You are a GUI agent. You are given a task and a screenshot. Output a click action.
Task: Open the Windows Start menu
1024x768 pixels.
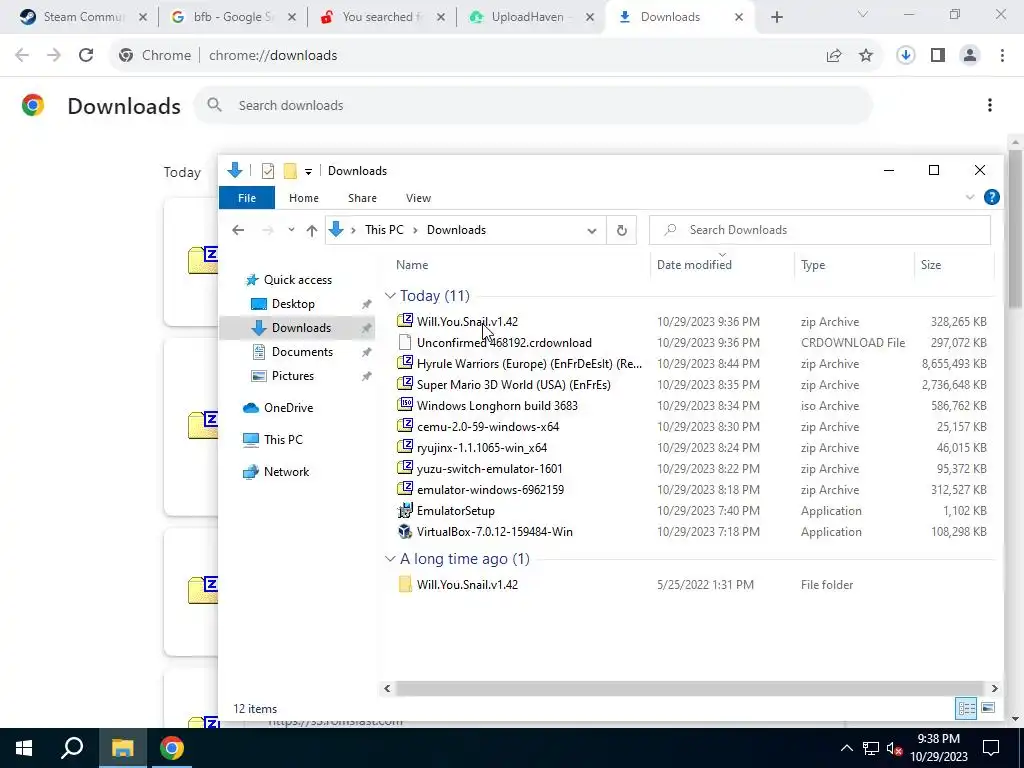click(24, 748)
